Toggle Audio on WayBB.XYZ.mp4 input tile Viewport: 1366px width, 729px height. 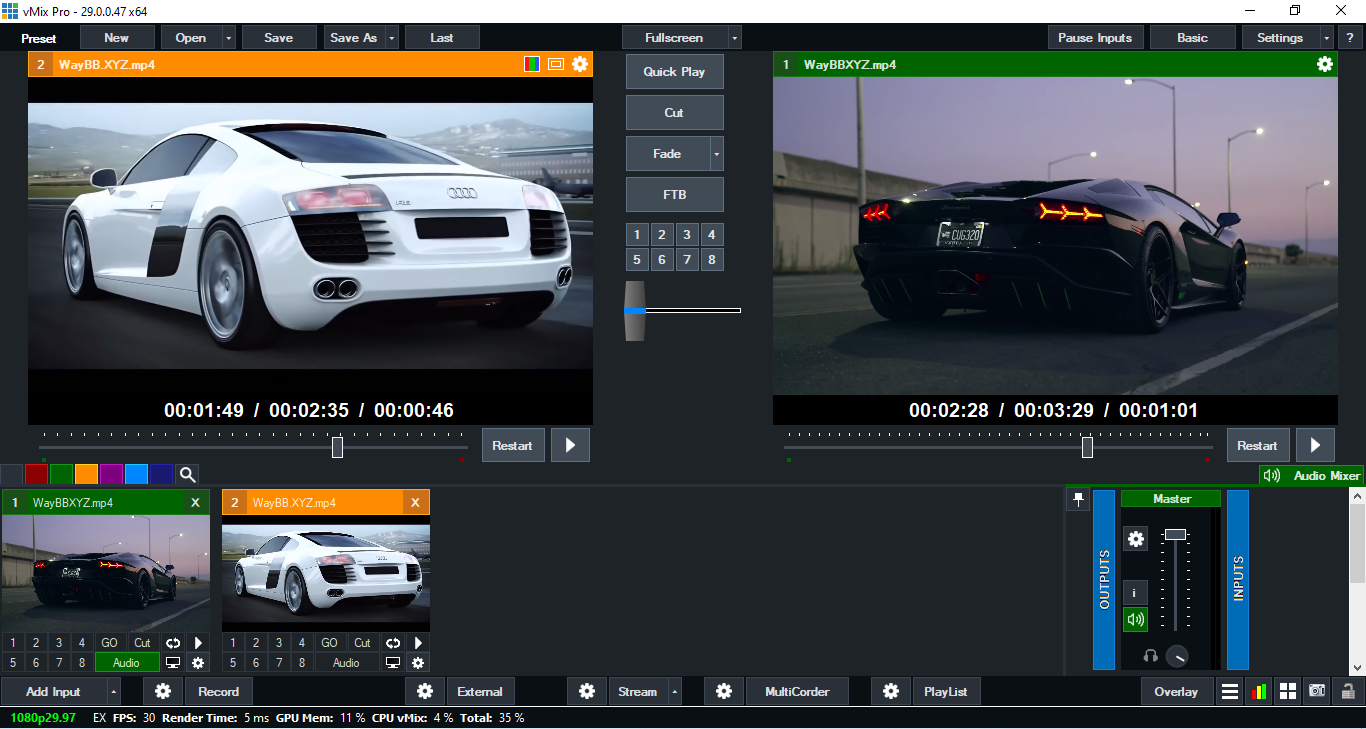347,662
